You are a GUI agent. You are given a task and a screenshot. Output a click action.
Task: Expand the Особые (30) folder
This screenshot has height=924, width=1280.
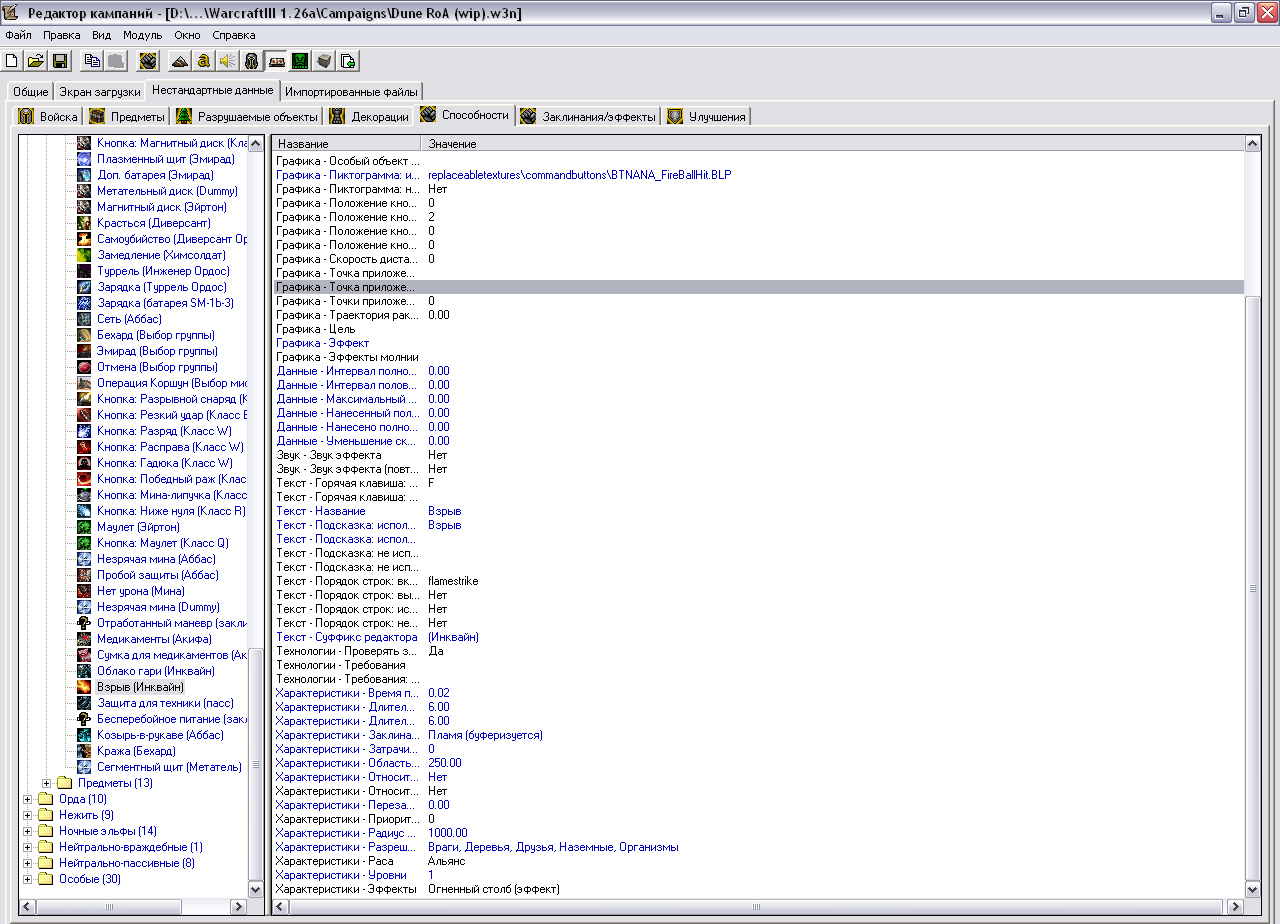pyautogui.click(x=27, y=879)
